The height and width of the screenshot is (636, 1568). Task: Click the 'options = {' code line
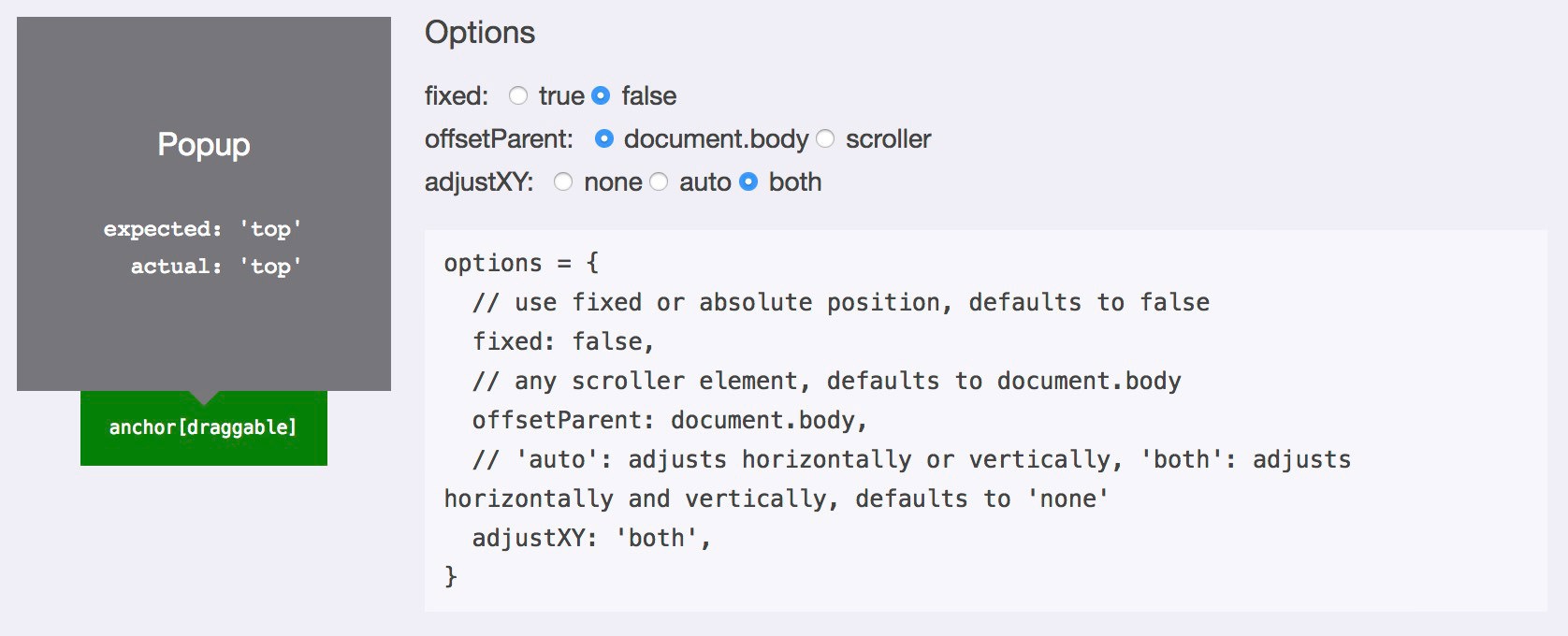click(x=521, y=263)
